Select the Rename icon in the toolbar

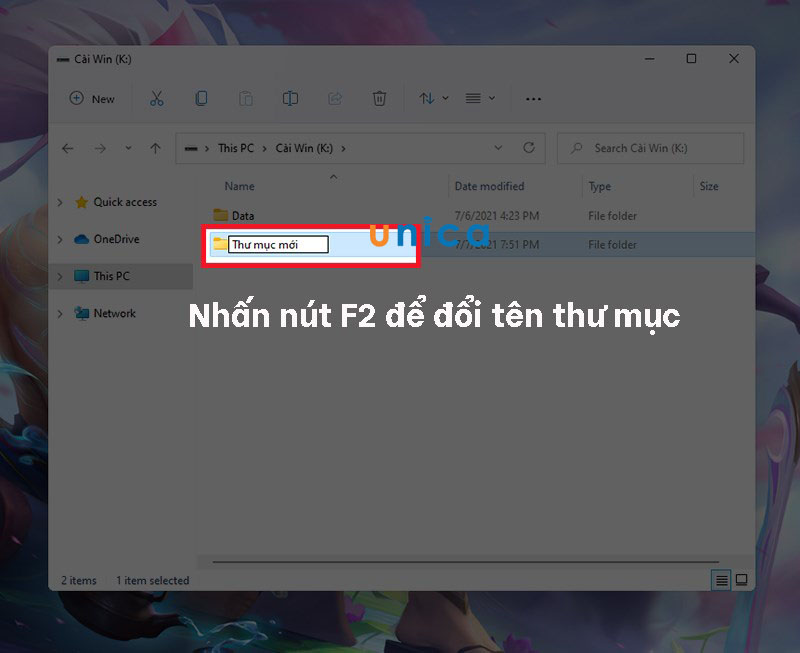(x=290, y=98)
